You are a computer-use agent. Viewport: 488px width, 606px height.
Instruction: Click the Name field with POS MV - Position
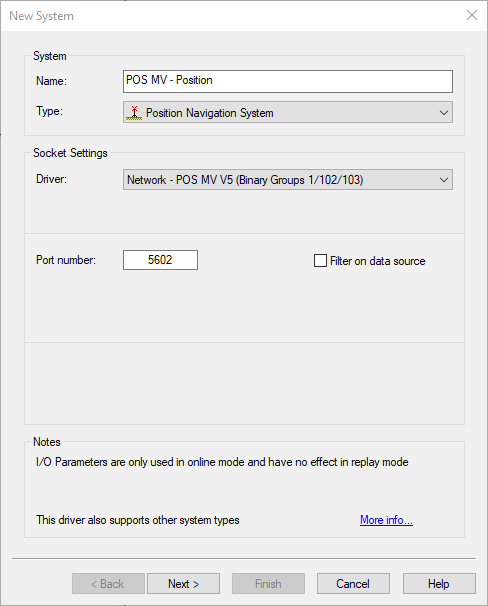coord(288,81)
